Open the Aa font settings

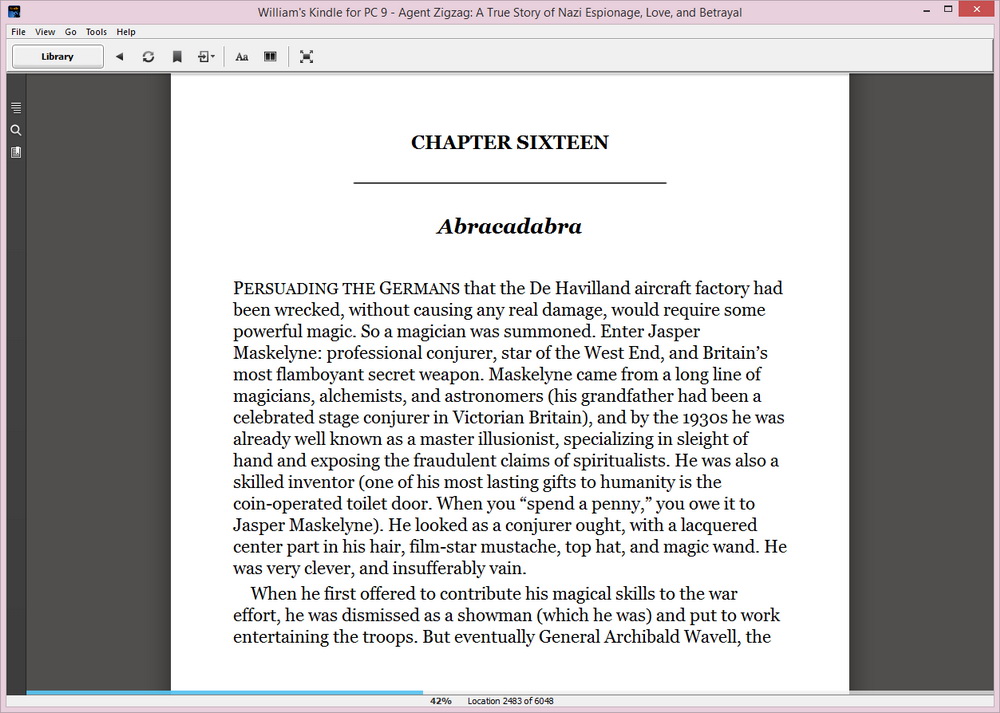(x=242, y=57)
